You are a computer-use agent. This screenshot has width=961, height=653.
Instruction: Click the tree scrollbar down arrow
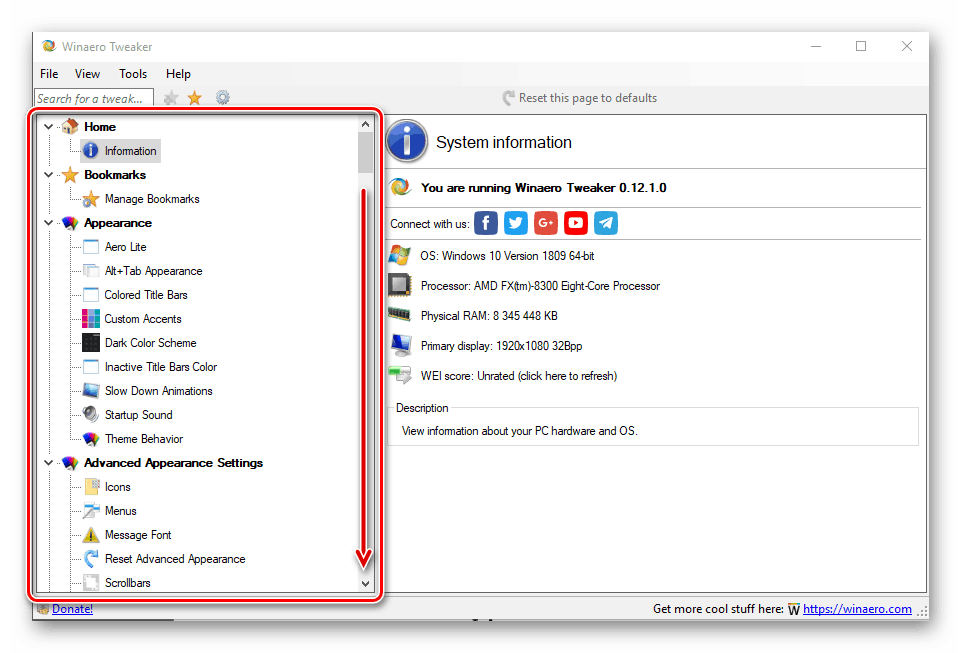(x=365, y=584)
